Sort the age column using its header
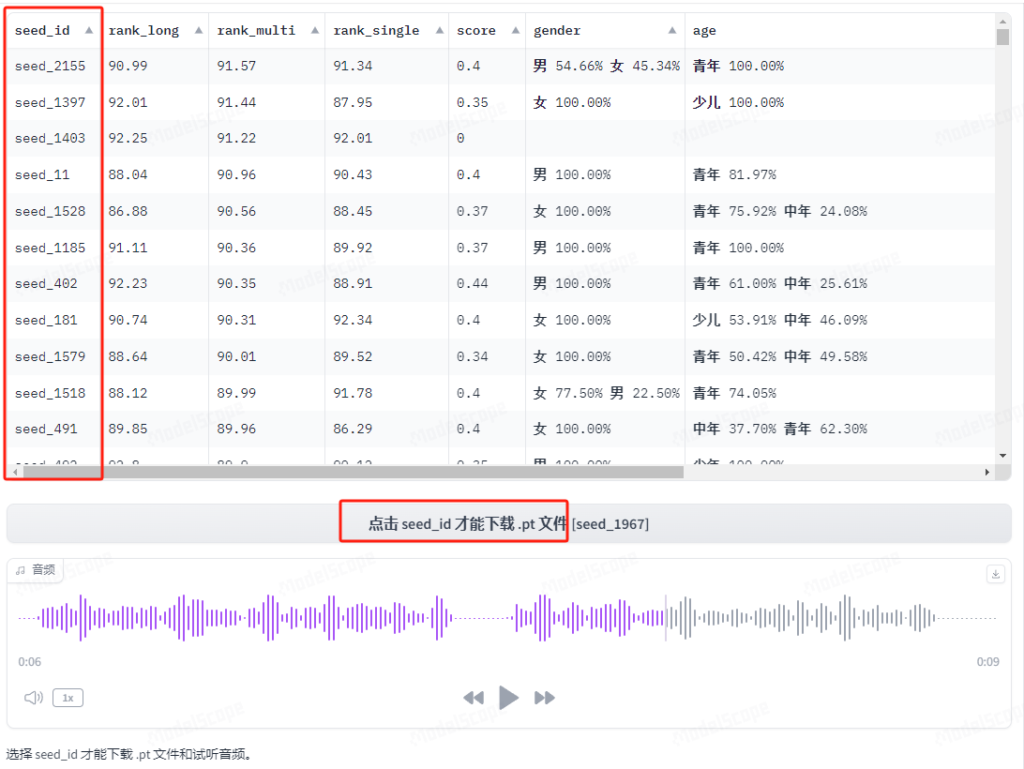The image size is (1024, 769). point(704,30)
